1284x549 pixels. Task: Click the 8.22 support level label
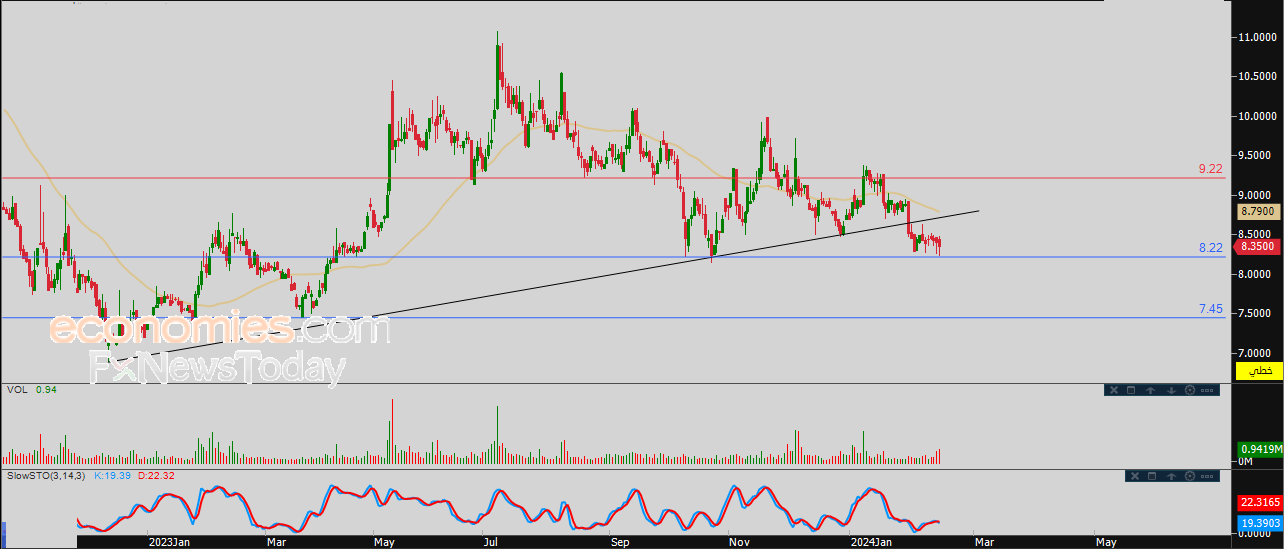point(1210,248)
